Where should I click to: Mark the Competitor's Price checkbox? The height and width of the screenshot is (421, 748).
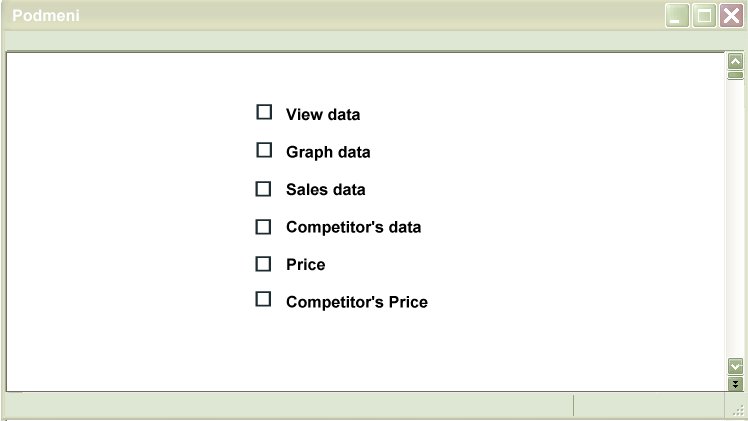[x=264, y=299]
